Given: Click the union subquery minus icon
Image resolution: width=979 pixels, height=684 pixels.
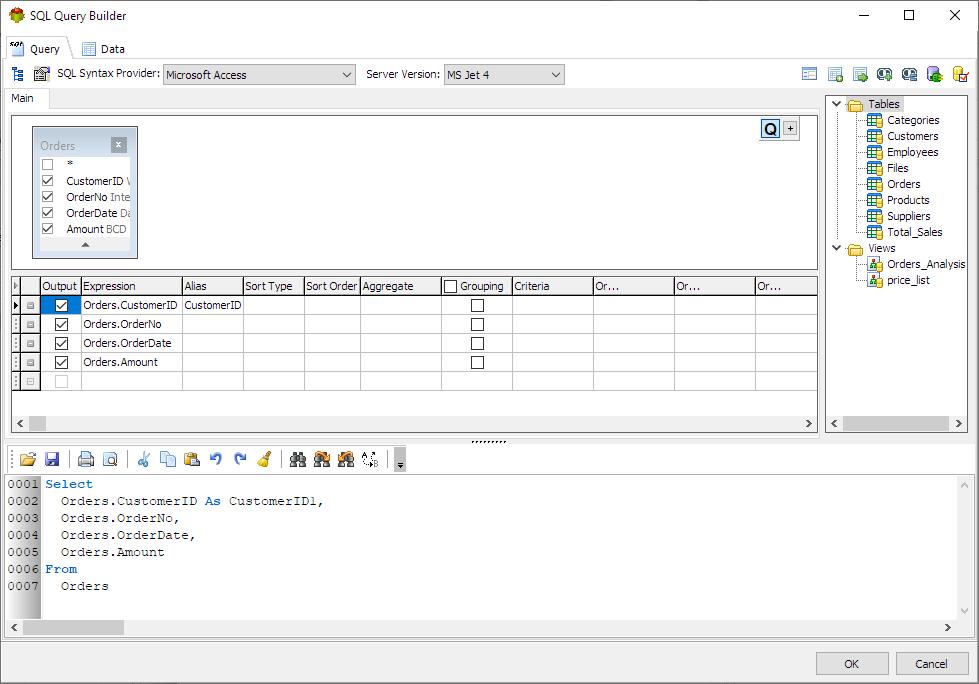Looking at the screenshot, I should pyautogui.click(x=909, y=74).
